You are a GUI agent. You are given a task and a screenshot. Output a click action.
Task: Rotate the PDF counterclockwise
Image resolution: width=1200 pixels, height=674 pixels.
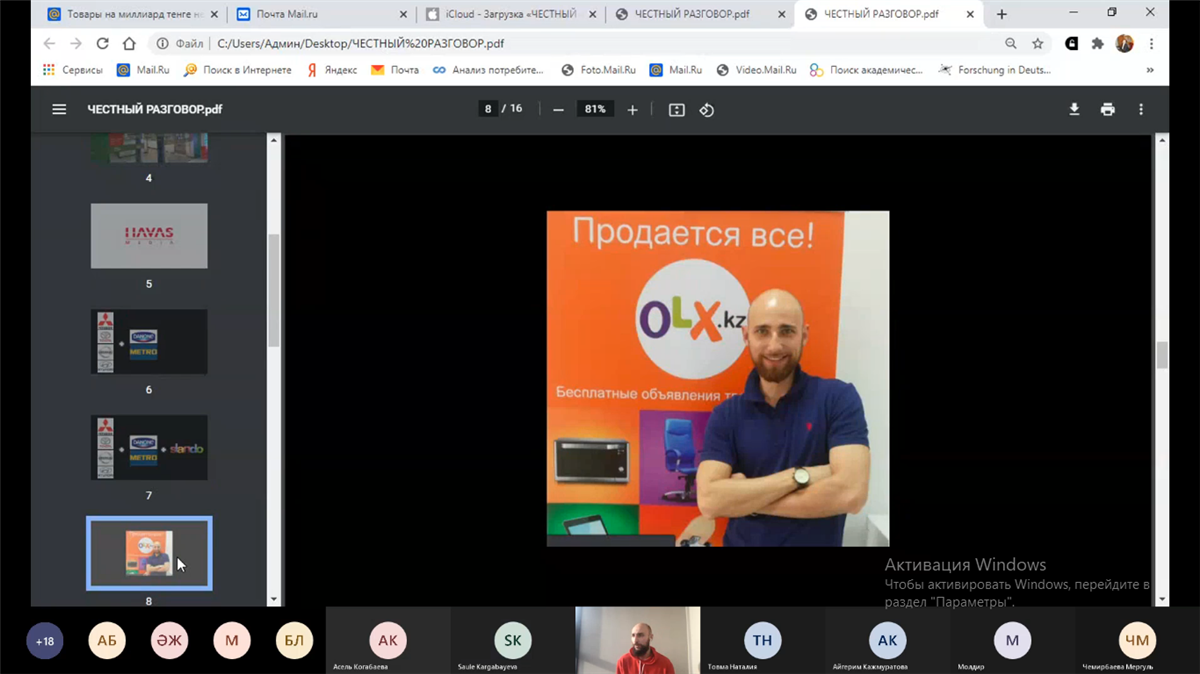(707, 110)
